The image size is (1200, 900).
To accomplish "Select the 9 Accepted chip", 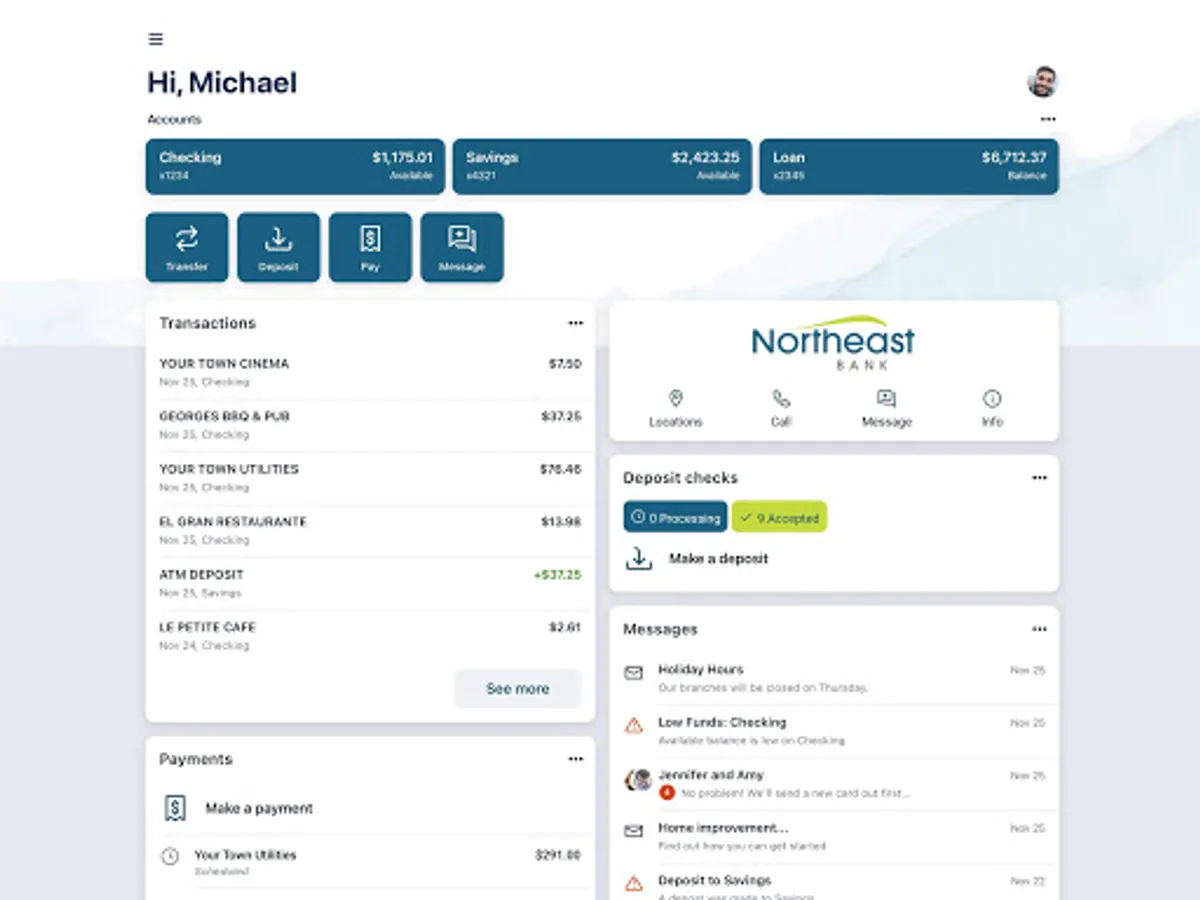I will click(x=780, y=518).
